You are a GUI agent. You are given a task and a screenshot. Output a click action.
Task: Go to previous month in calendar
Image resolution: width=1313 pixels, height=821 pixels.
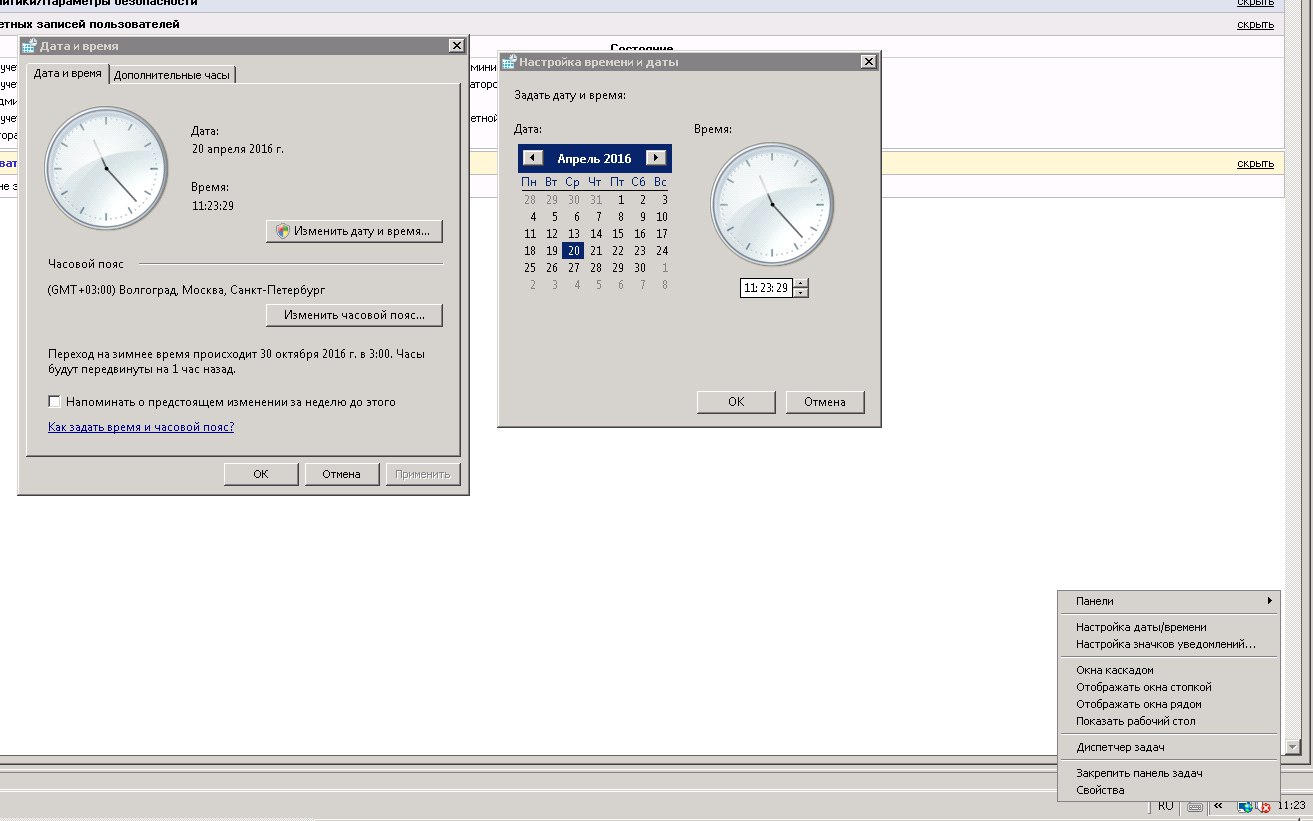pos(533,158)
